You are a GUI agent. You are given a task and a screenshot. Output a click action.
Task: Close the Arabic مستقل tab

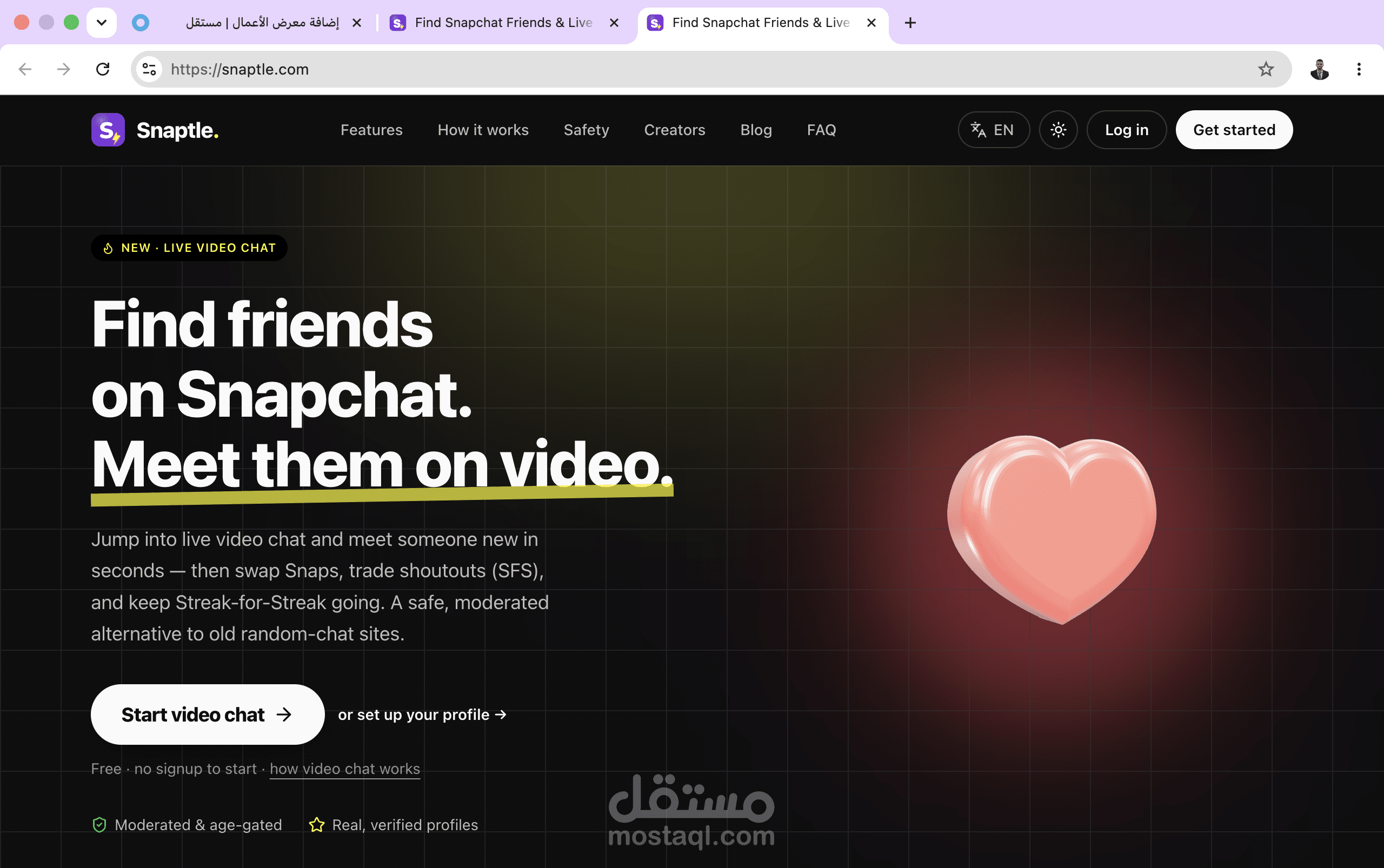click(x=357, y=23)
